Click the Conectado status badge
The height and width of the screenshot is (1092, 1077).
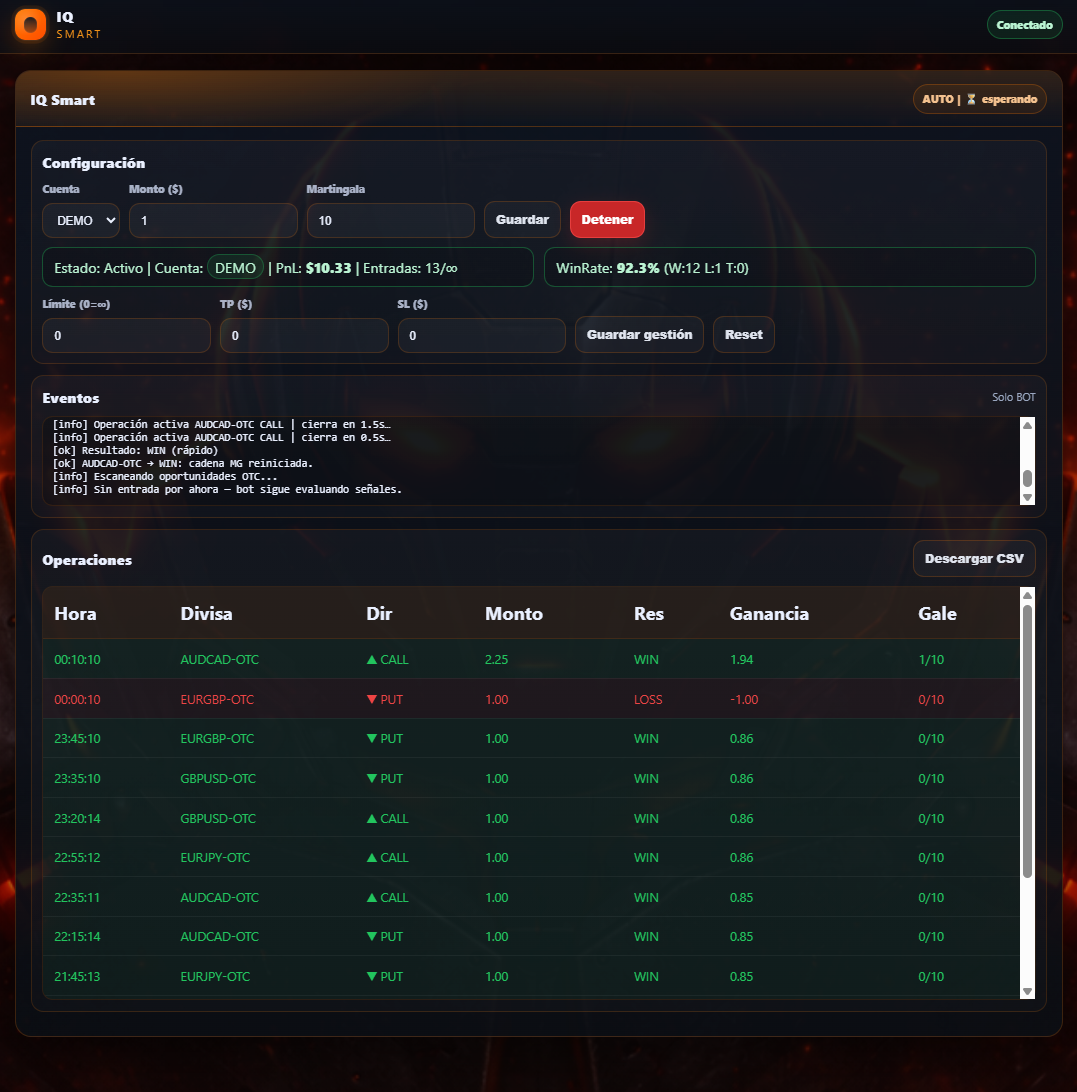click(1024, 25)
